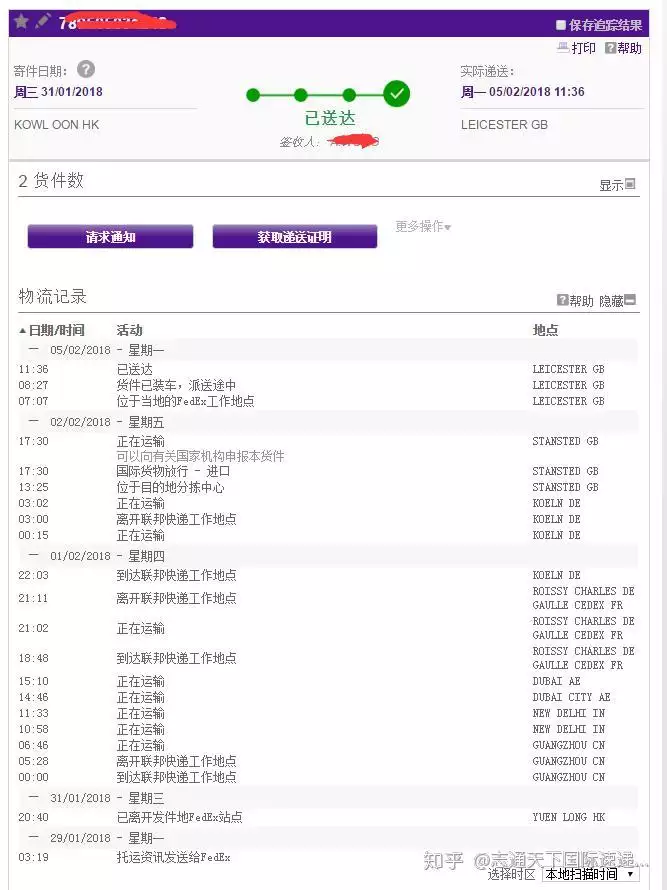This screenshot has height=890, width=667.
Task: Click LEICESTER GB destination under delivery date
Action: pyautogui.click(x=504, y=125)
